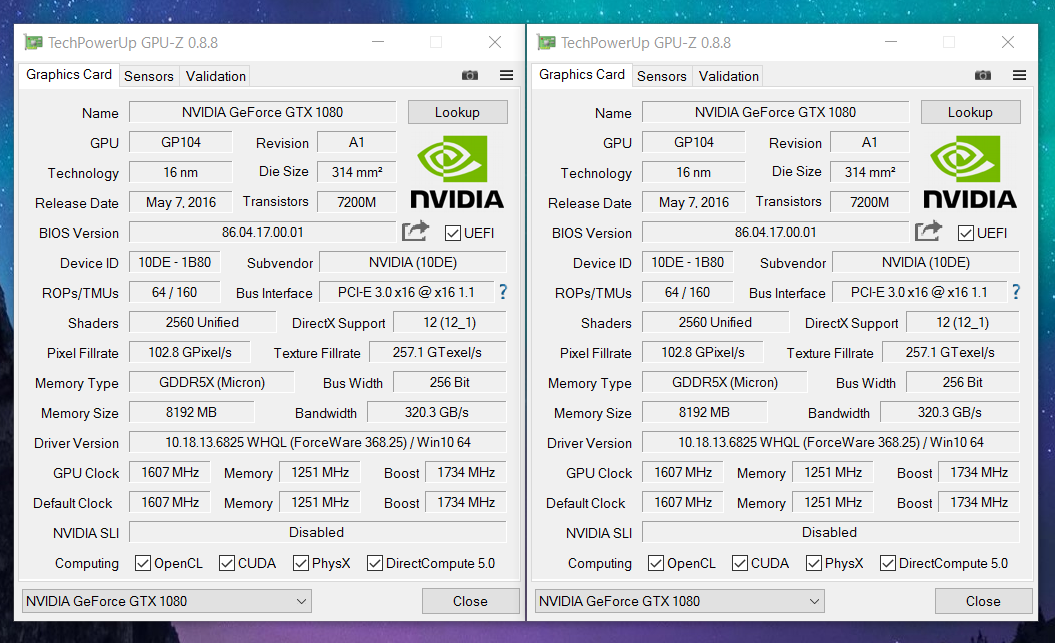Click the Driver Version field in left window
This screenshot has width=1055, height=643.
318,443
